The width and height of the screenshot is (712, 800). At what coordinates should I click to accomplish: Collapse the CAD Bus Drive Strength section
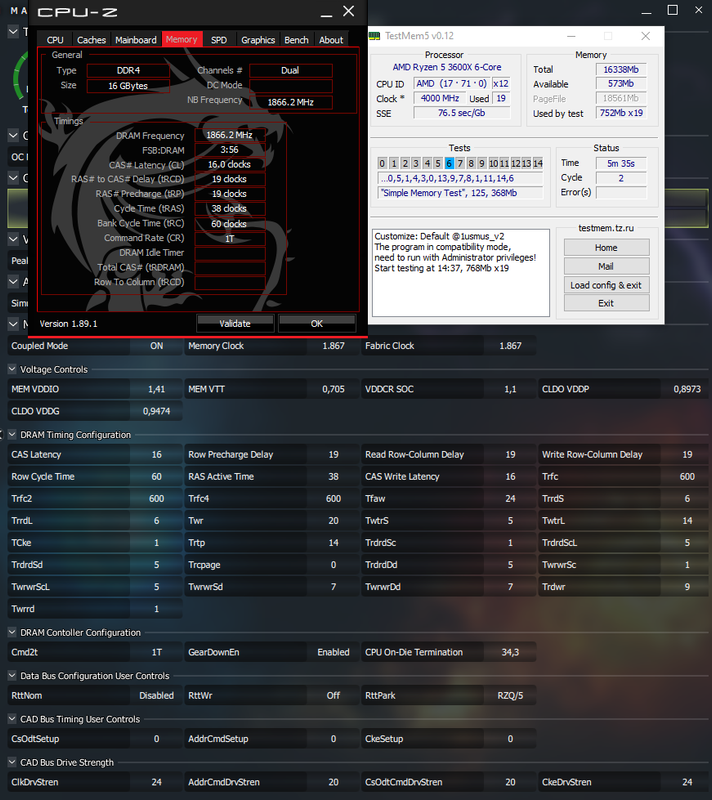(x=12, y=762)
